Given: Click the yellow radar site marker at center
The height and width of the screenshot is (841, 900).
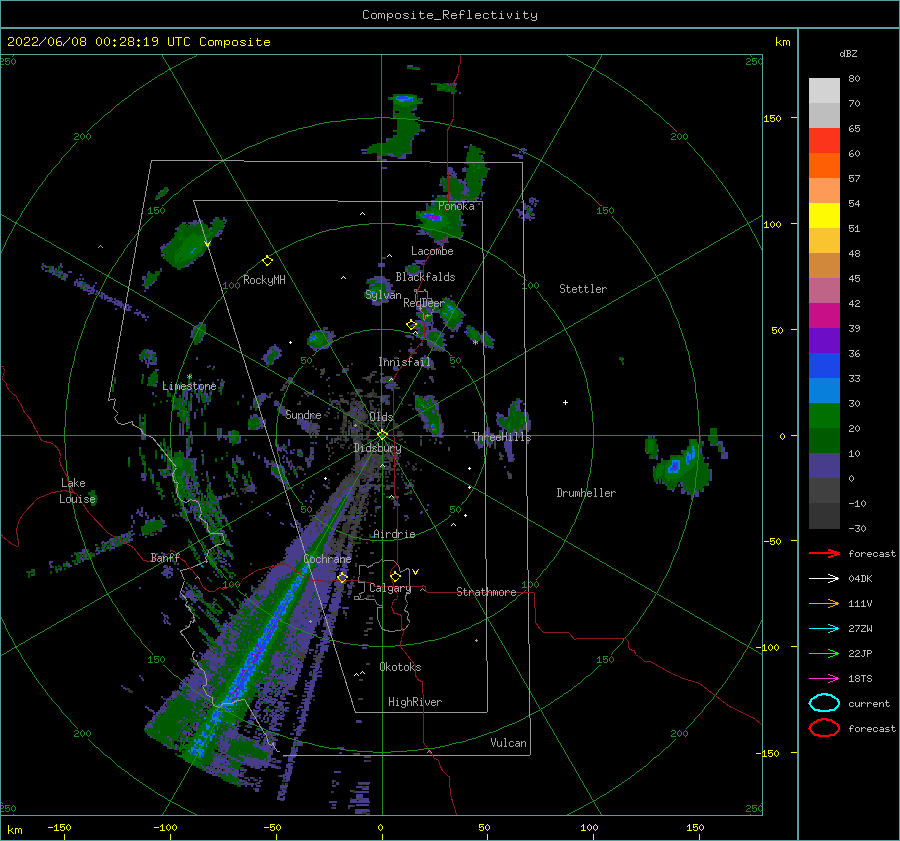Looking at the screenshot, I should pos(382,435).
